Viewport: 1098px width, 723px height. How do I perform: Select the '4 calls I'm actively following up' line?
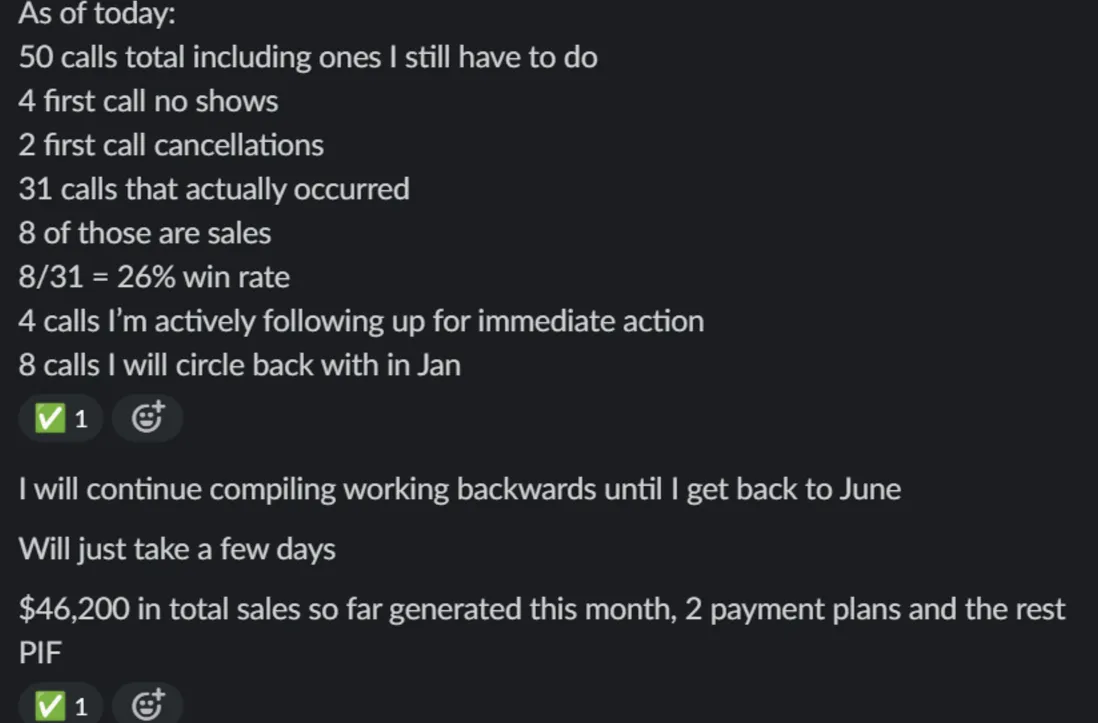point(361,322)
